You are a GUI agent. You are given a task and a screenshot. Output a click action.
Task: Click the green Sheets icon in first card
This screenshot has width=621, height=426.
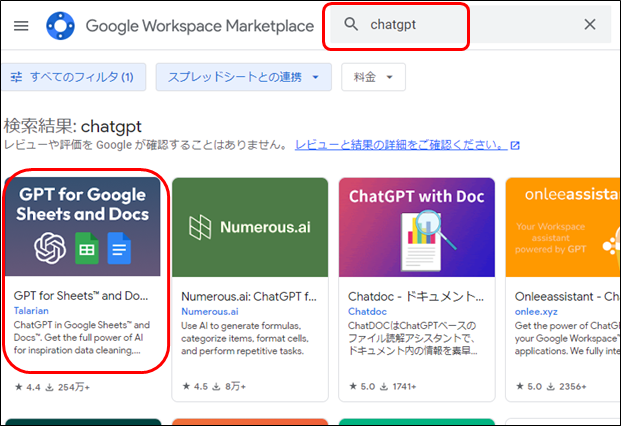click(87, 248)
